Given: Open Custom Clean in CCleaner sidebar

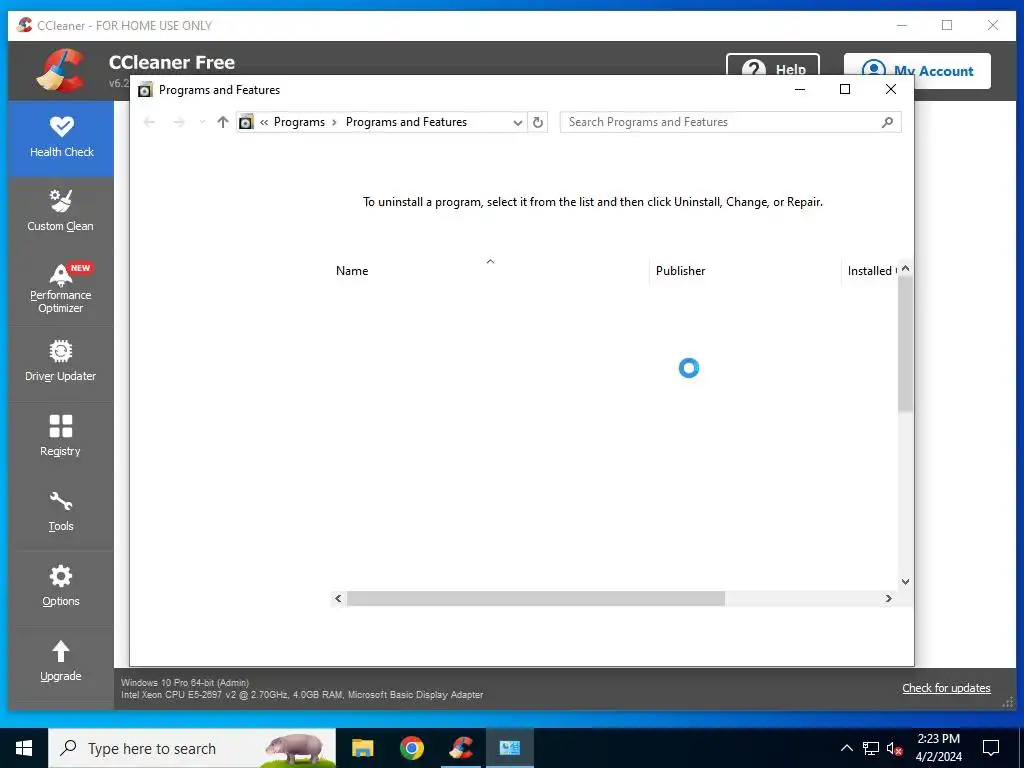Looking at the screenshot, I should [61, 212].
